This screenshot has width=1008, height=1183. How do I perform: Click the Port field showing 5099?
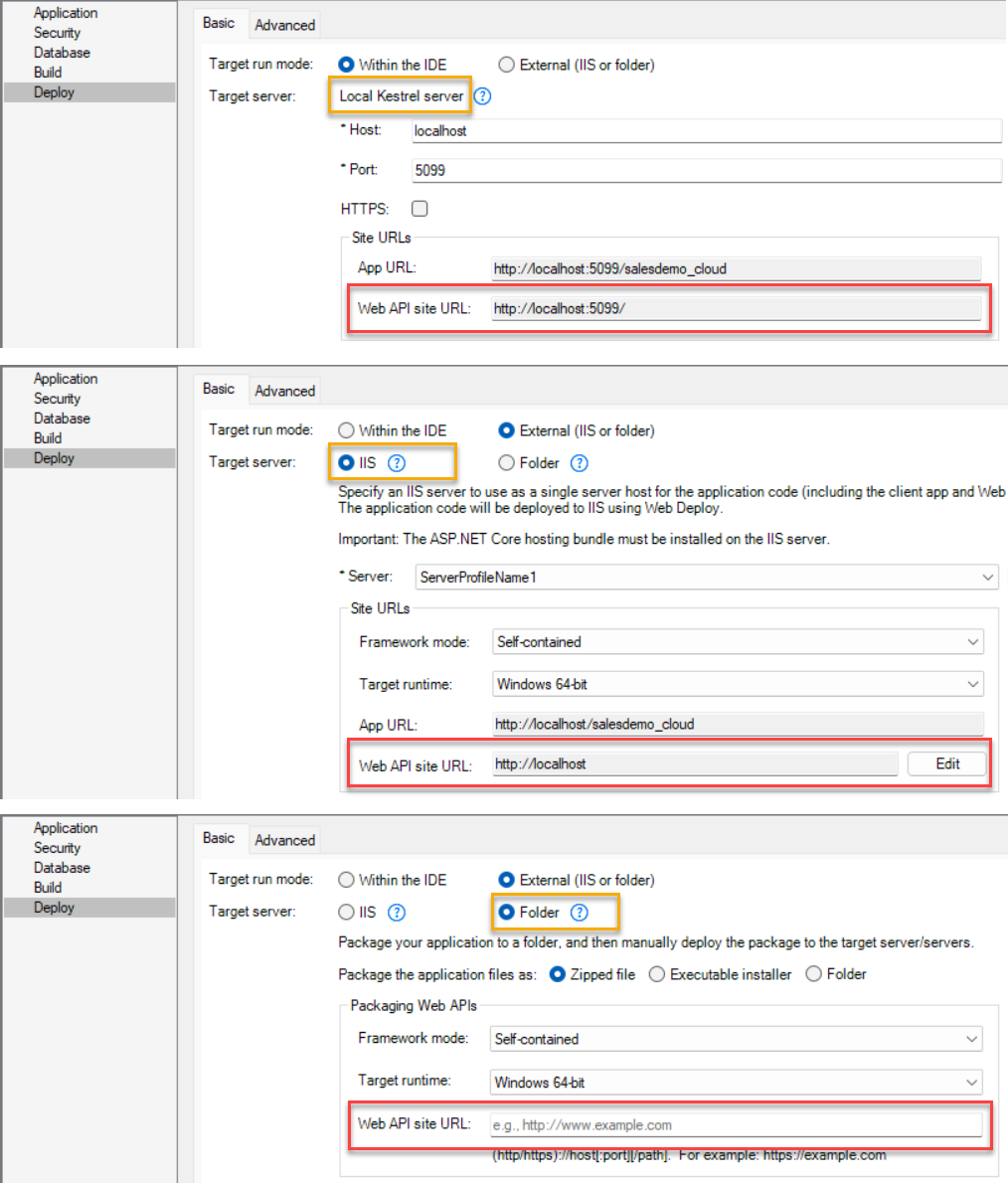click(x=706, y=170)
